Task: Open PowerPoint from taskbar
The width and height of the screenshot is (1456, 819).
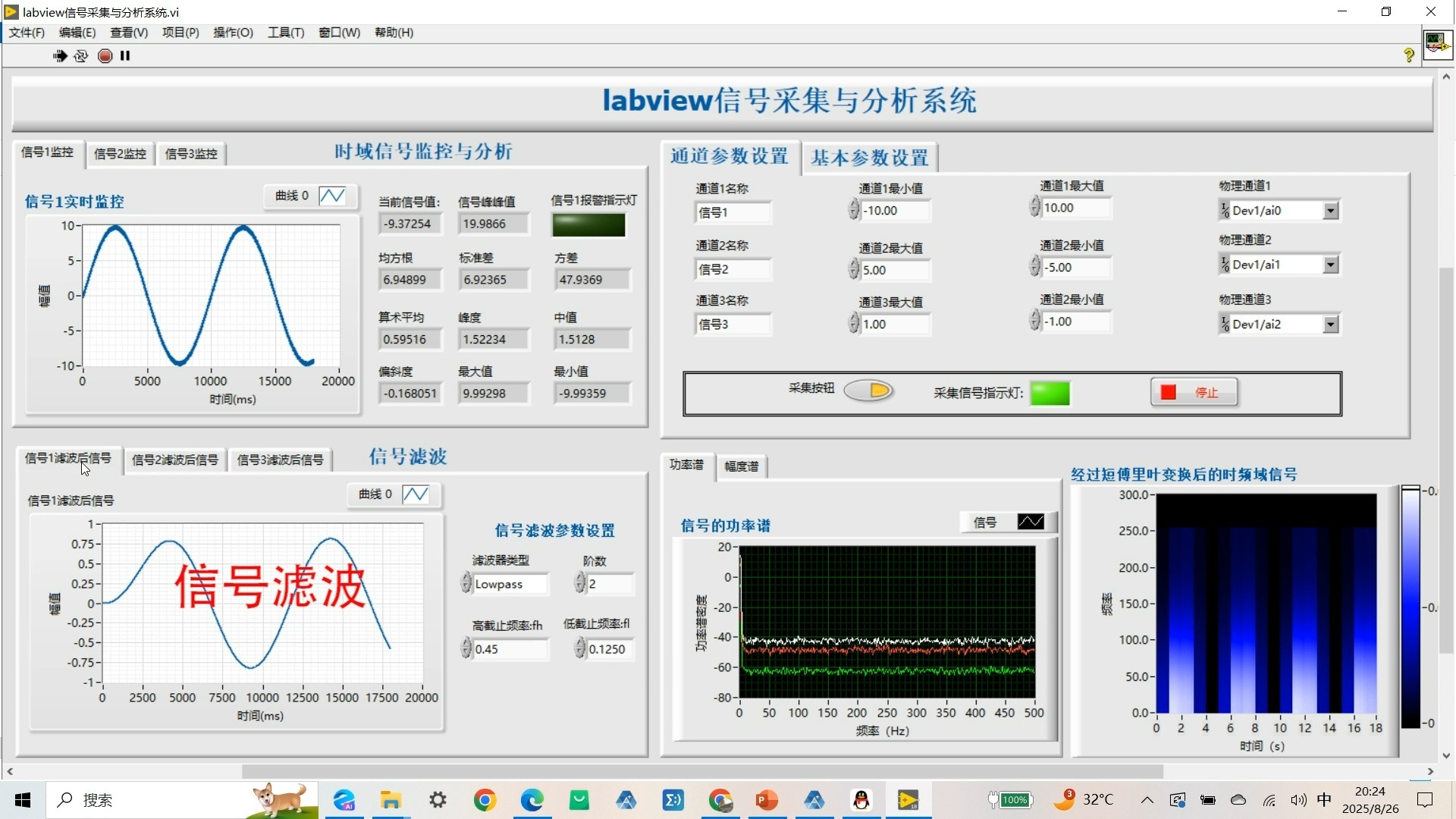Action: pos(767,800)
